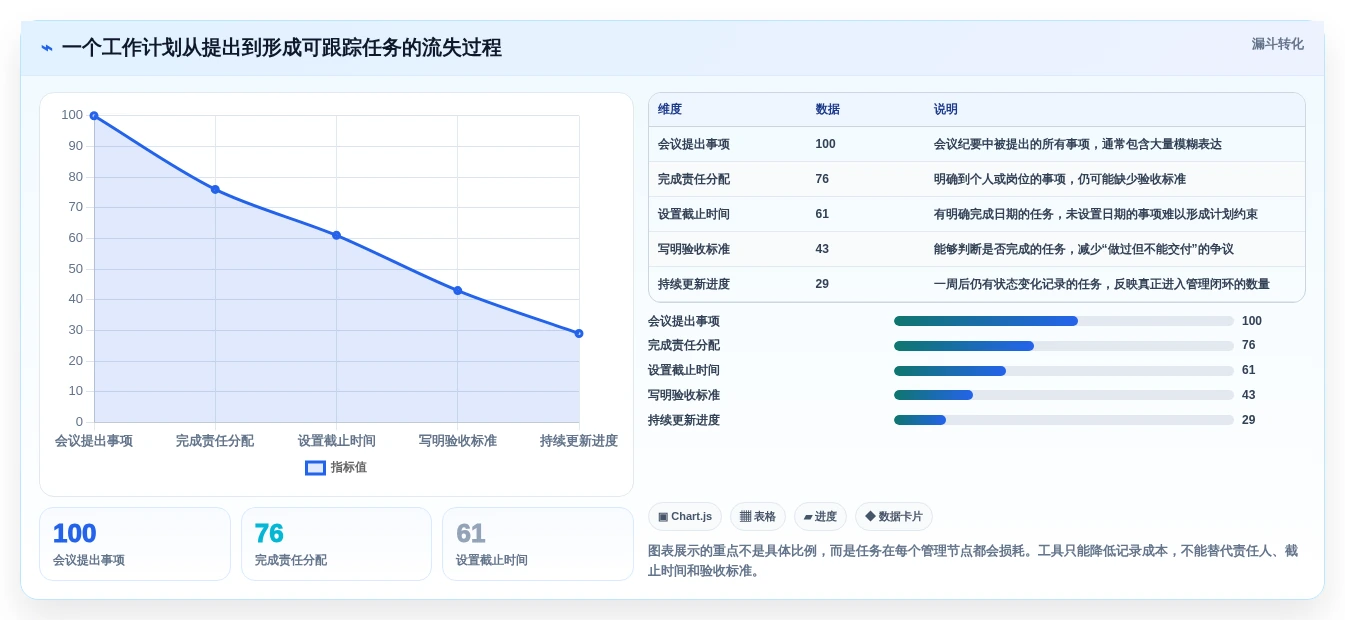1345x620 pixels.
Task: Click the table value 43
Action: (822, 249)
